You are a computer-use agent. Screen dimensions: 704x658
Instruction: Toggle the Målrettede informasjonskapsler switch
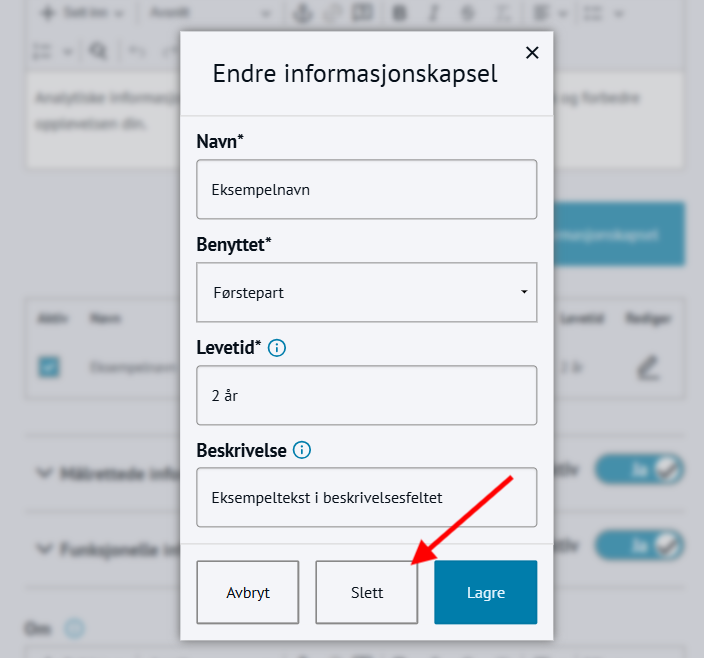tap(639, 470)
